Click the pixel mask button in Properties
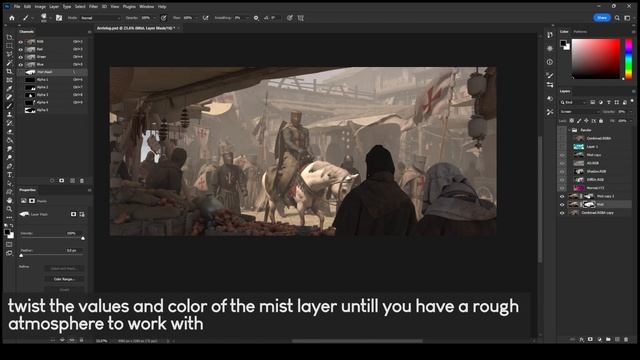640x360 pixels. [x=73, y=214]
